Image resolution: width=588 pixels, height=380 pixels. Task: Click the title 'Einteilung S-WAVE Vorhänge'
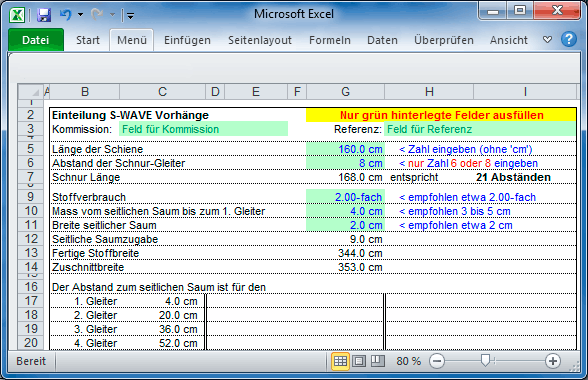pos(130,115)
